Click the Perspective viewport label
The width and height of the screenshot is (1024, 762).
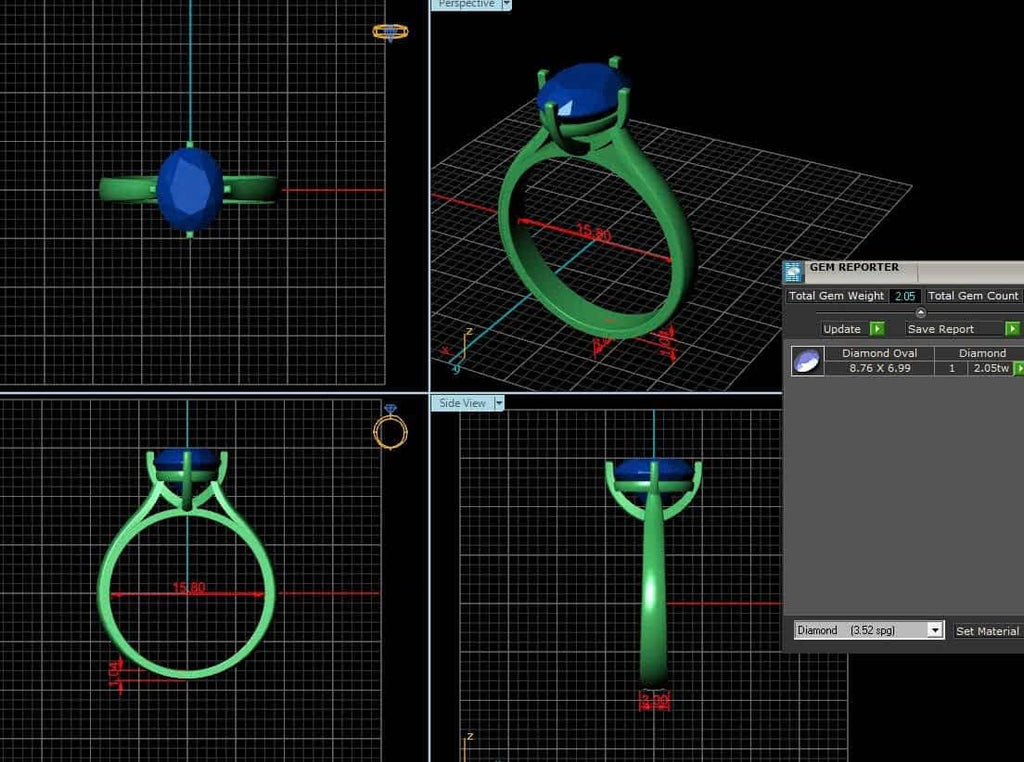(x=466, y=5)
